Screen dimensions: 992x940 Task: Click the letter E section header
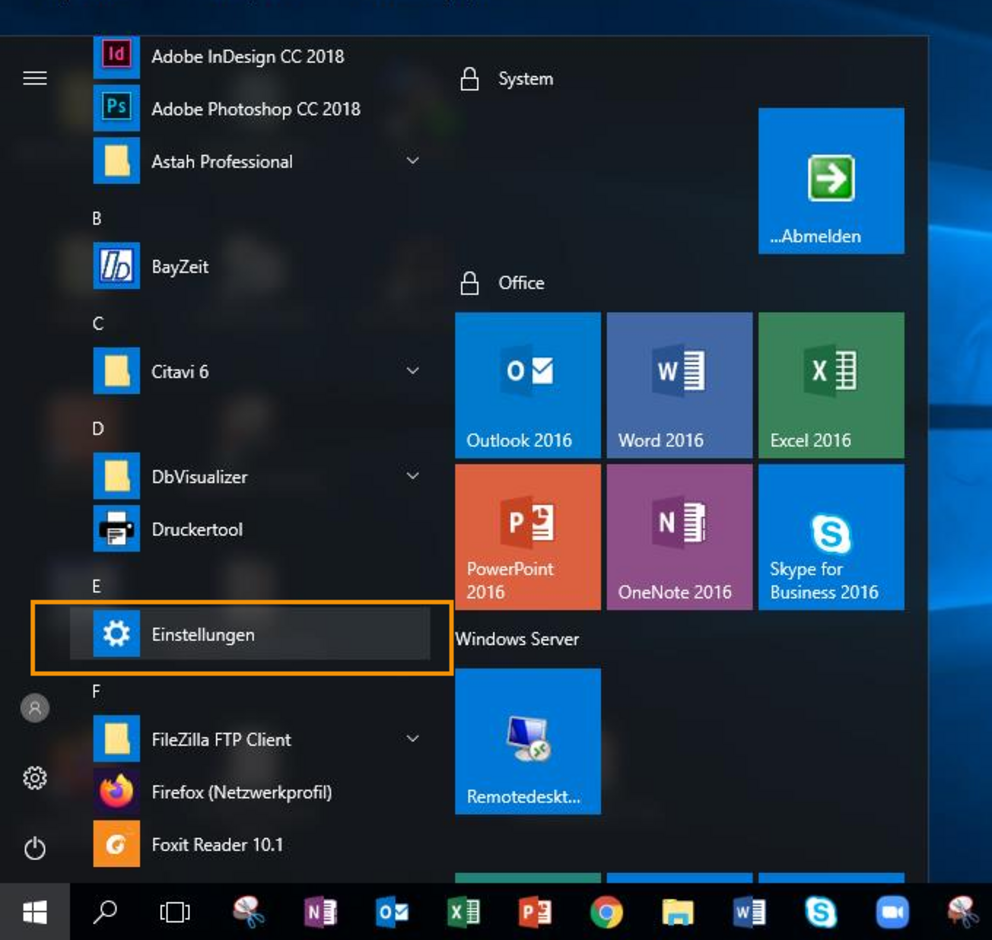[x=96, y=586]
